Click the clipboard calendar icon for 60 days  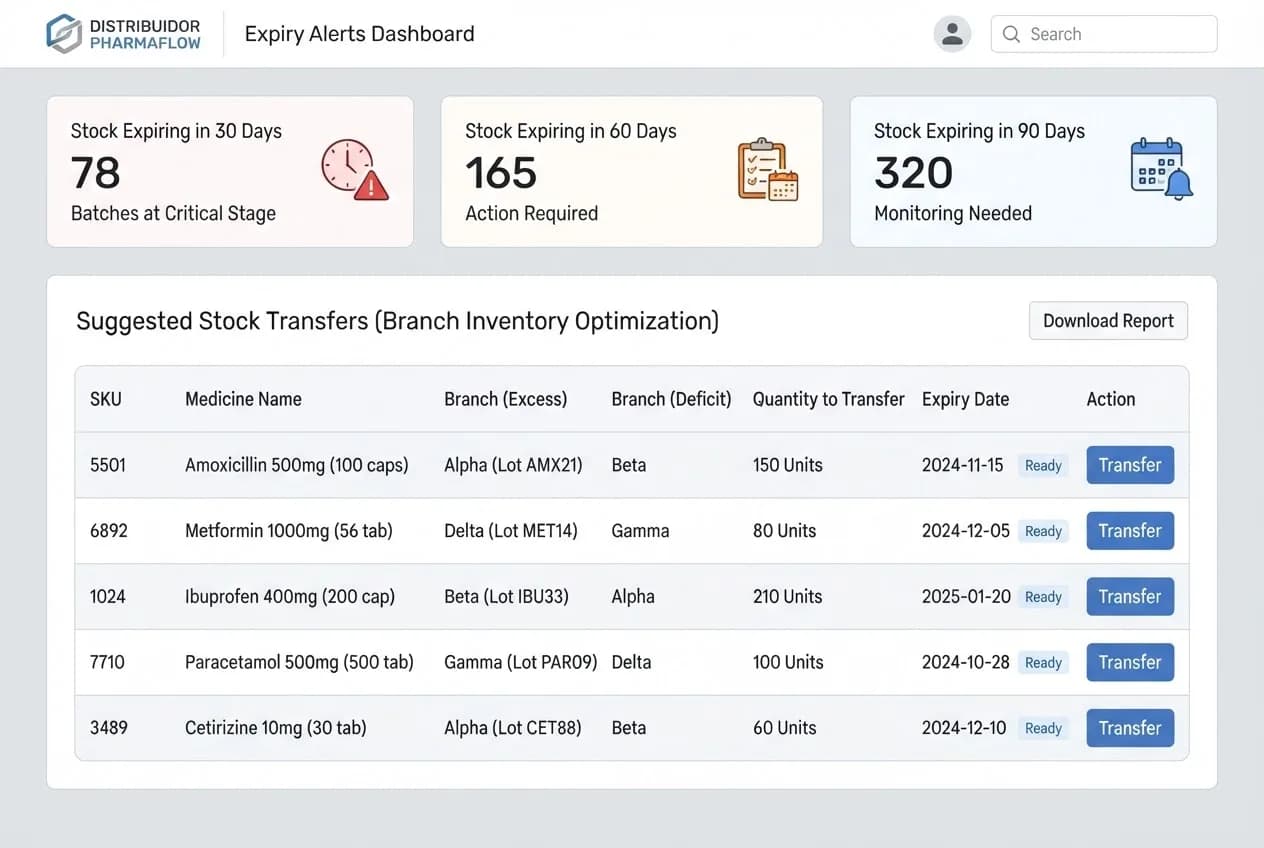coord(767,169)
